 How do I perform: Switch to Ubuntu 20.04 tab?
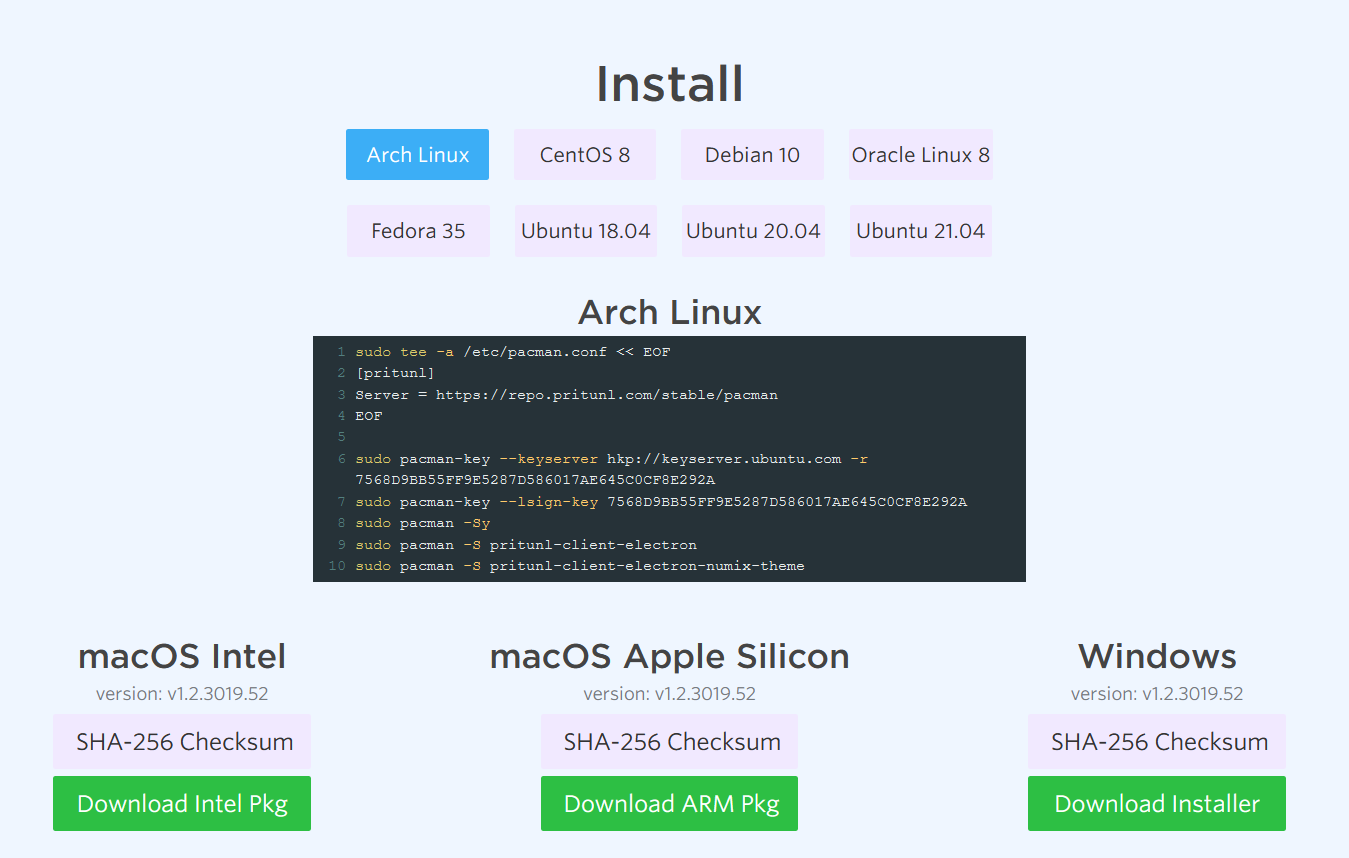pyautogui.click(x=753, y=231)
